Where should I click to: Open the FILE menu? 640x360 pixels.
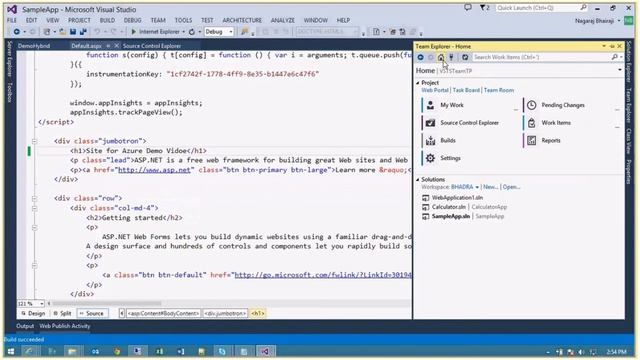pyautogui.click(x=12, y=20)
